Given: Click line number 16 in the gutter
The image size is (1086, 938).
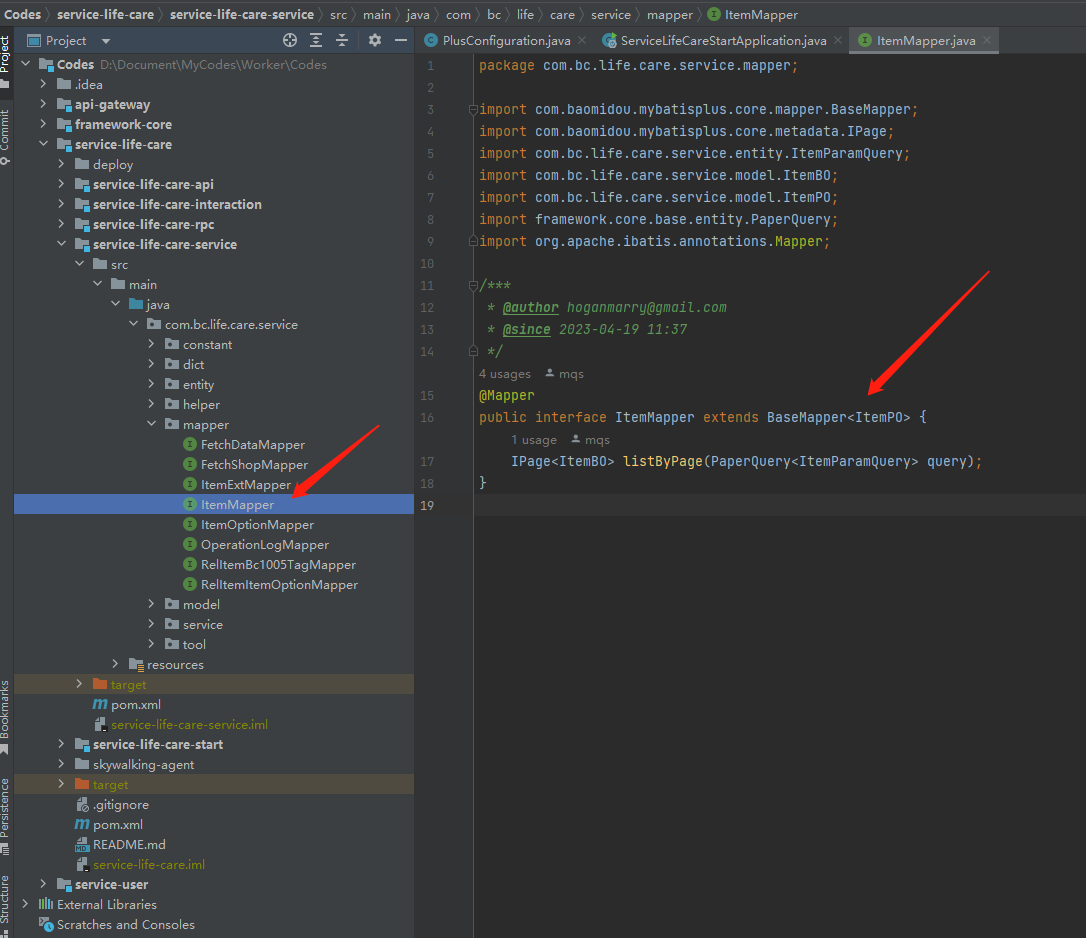Looking at the screenshot, I should click(x=427, y=418).
